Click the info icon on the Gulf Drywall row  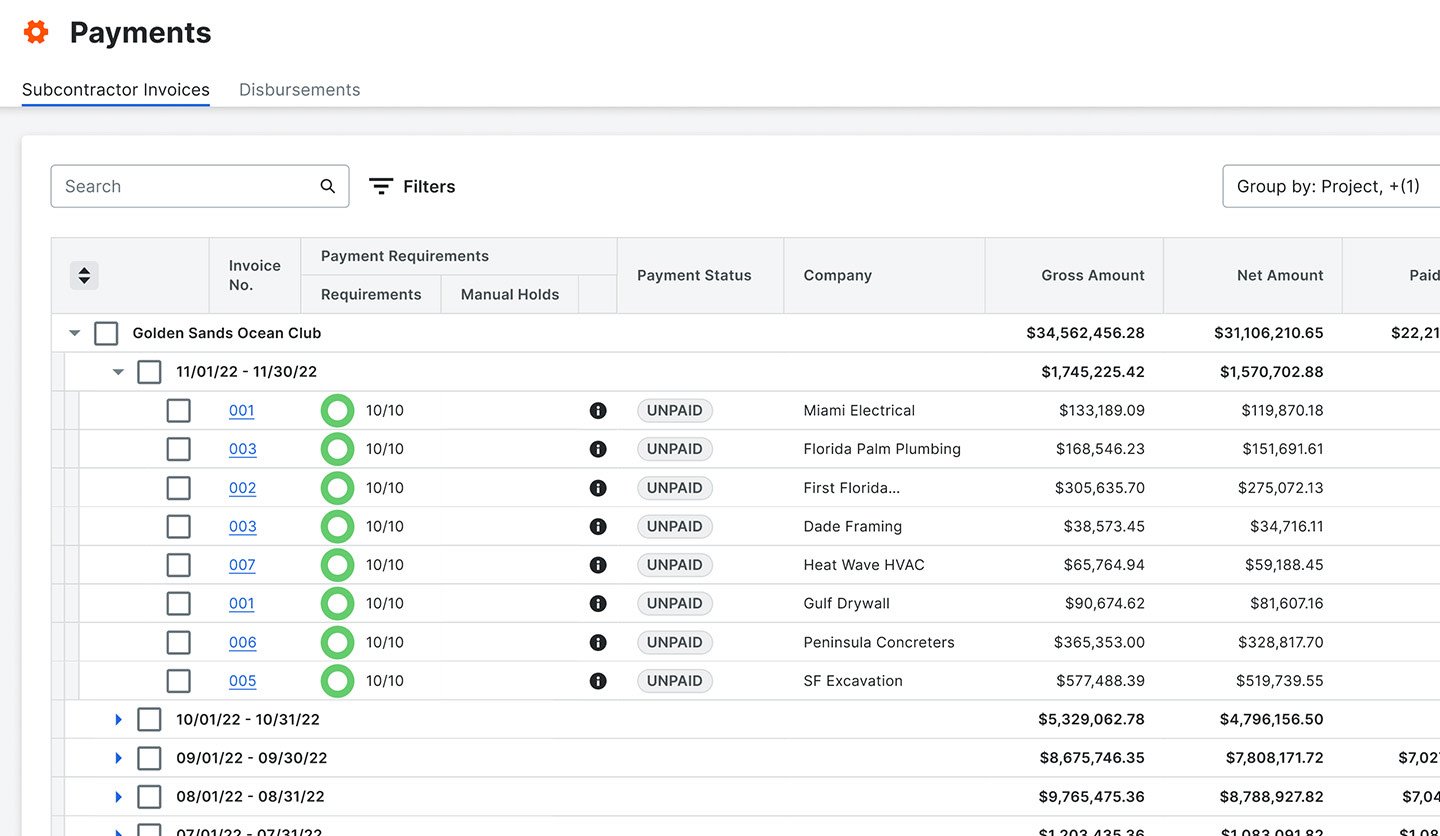click(x=598, y=603)
